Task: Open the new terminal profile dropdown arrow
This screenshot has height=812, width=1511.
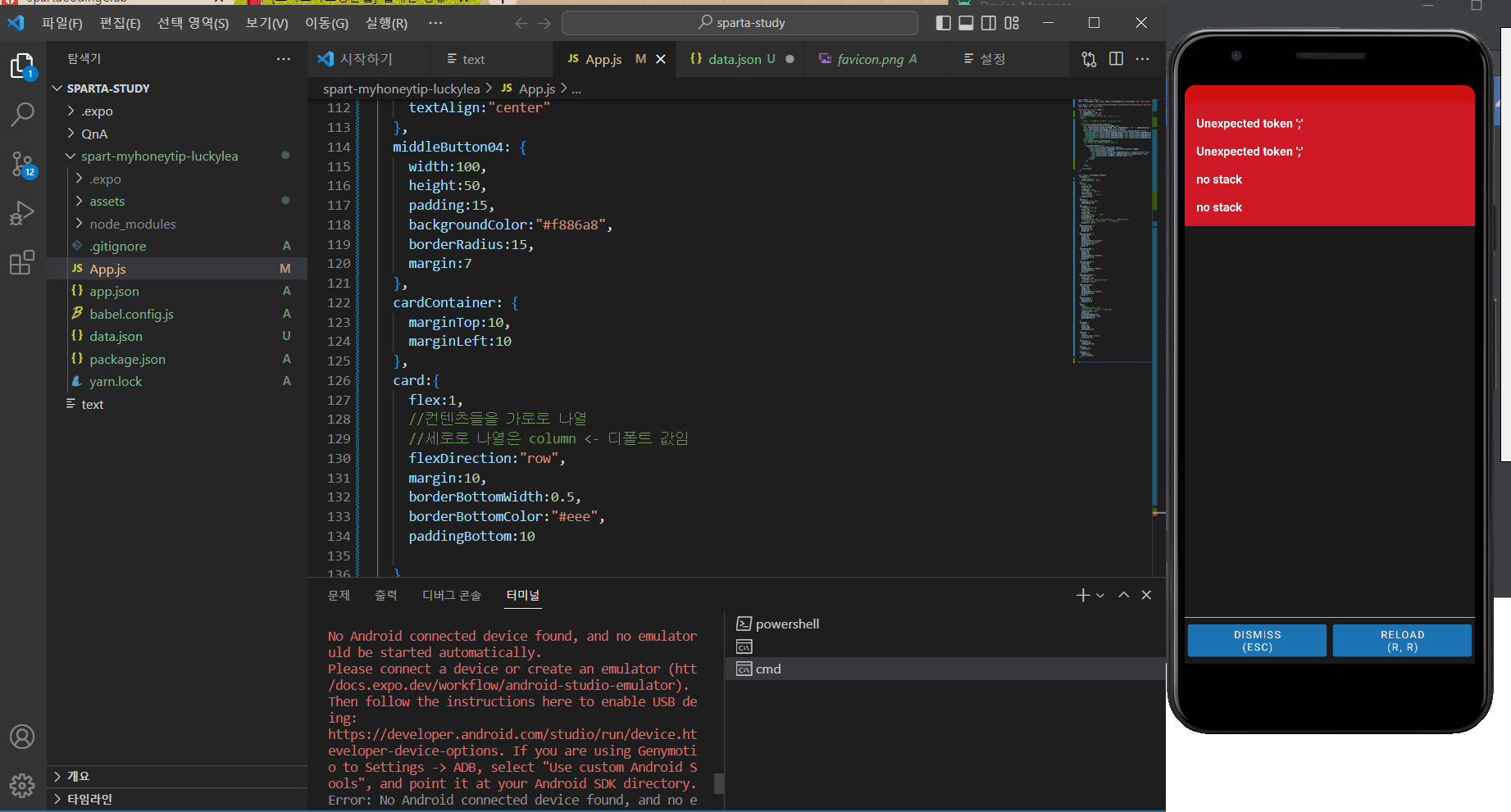Action: coord(1100,596)
